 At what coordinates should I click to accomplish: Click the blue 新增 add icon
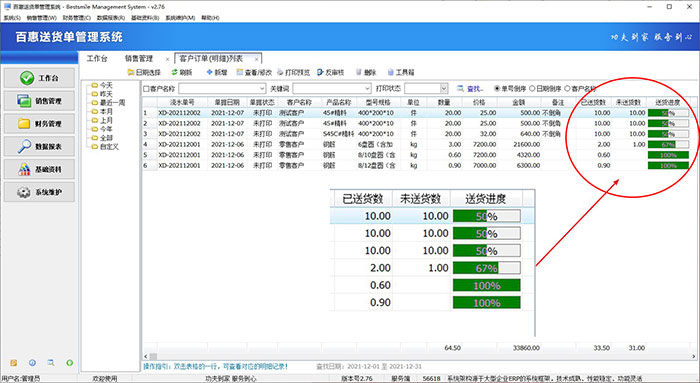(x=209, y=72)
